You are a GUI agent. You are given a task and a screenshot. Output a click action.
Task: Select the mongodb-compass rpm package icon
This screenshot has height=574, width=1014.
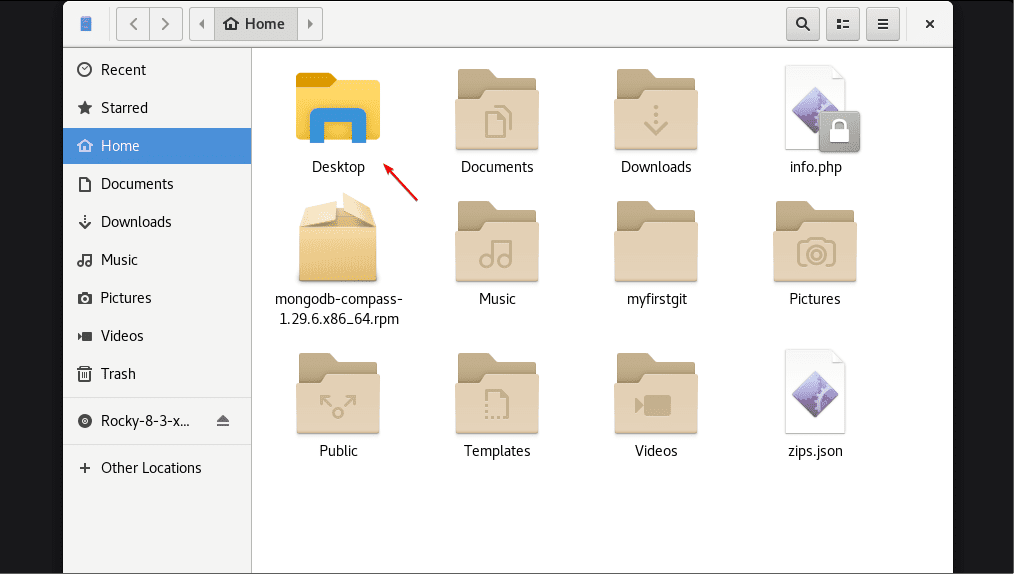(338, 240)
